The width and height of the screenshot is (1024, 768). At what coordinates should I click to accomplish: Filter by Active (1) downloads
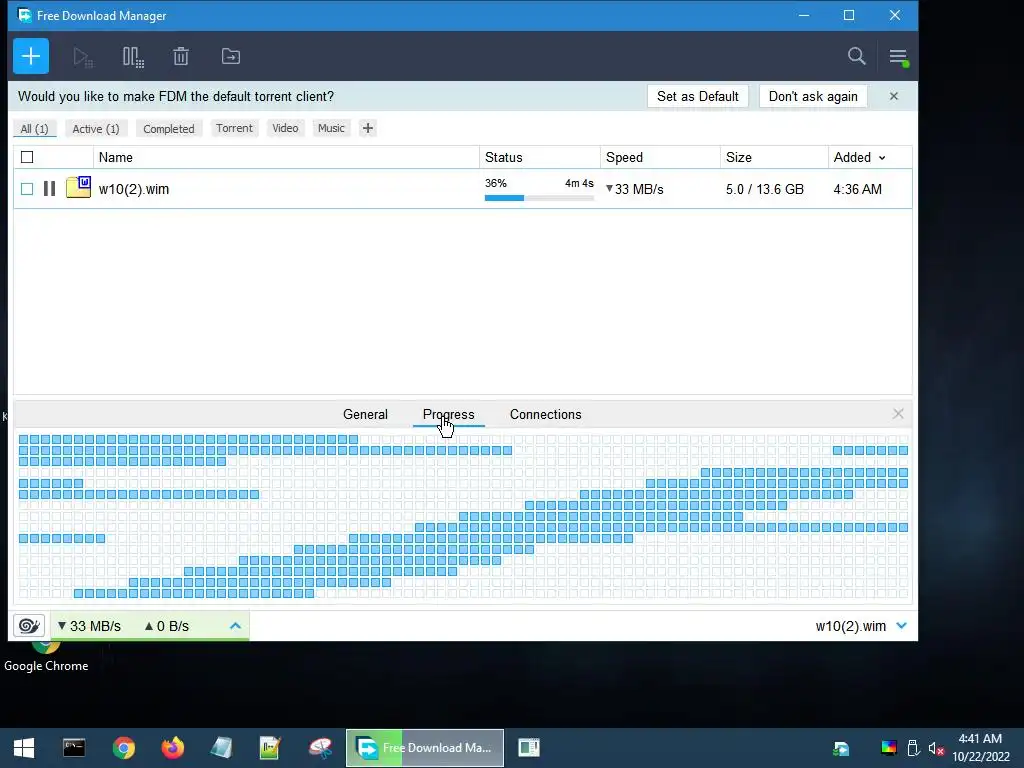[96, 129]
